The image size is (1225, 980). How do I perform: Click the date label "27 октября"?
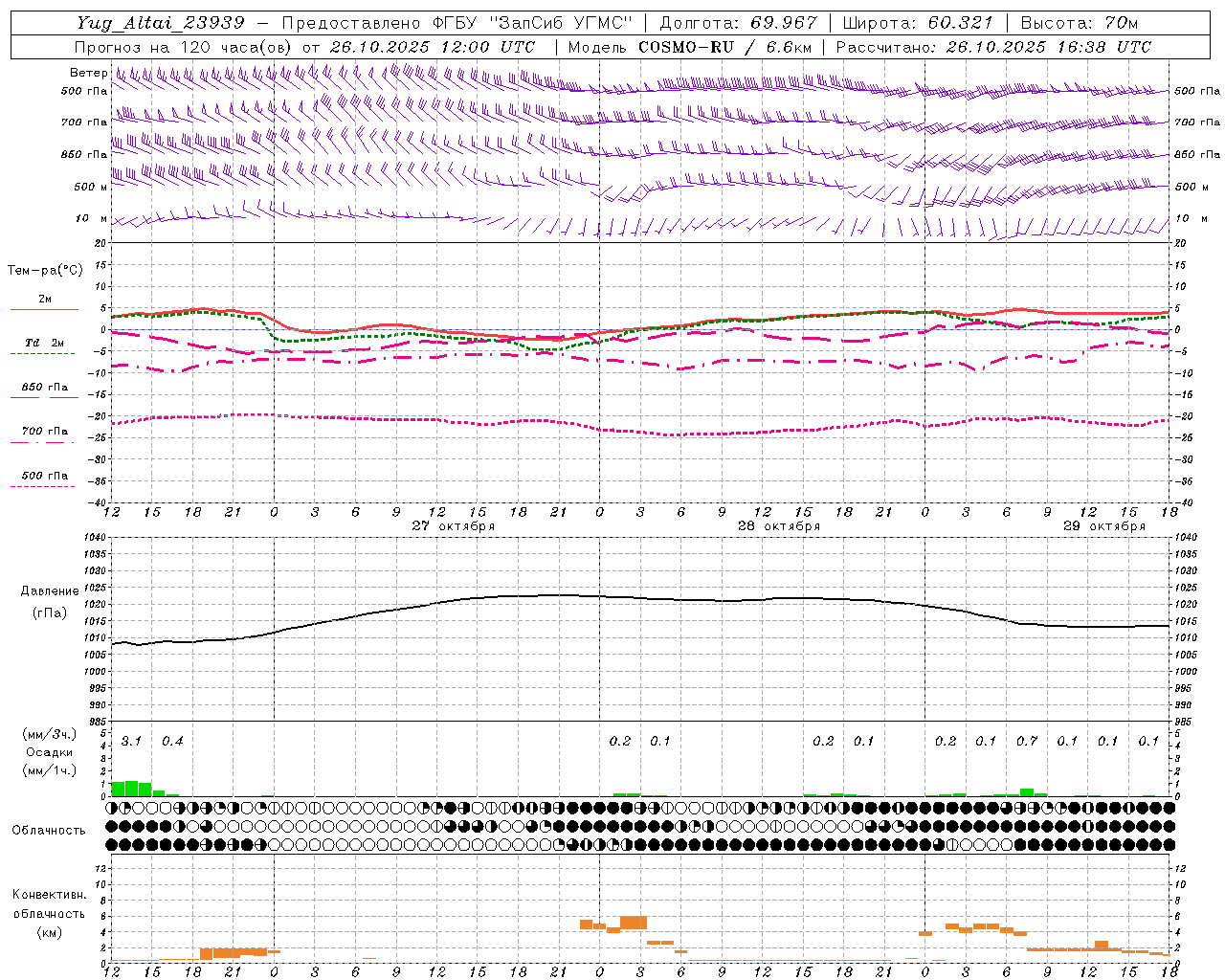pyautogui.click(x=454, y=526)
